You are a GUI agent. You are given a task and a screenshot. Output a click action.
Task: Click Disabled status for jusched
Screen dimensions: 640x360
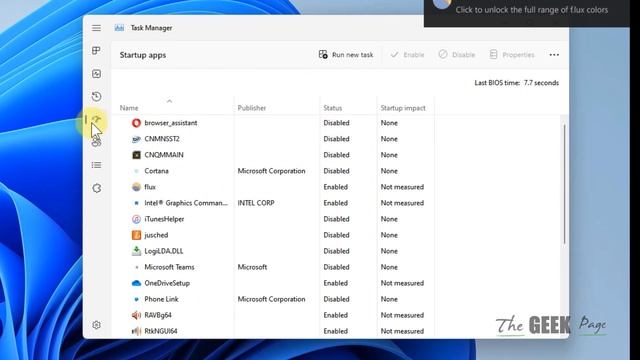click(x=336, y=235)
